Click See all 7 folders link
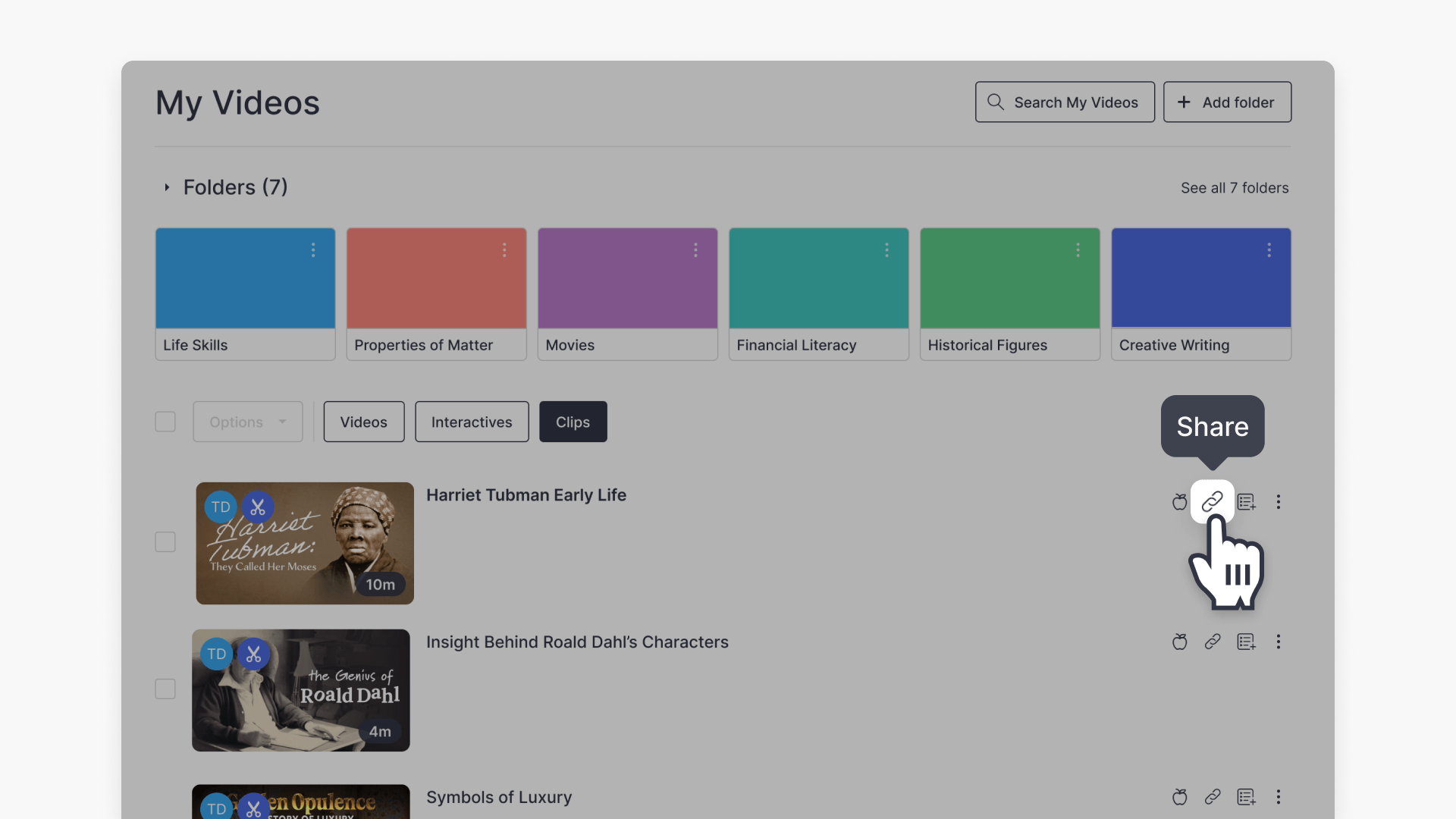The image size is (1456, 819). coord(1234,187)
